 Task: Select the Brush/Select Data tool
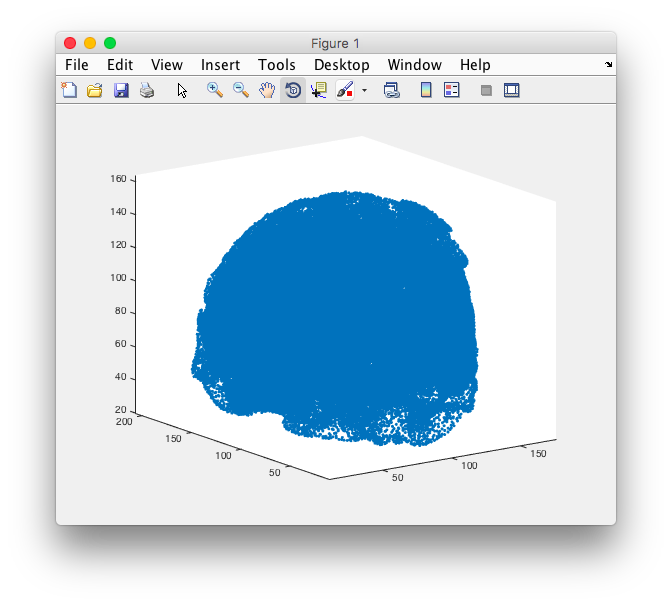[345, 90]
